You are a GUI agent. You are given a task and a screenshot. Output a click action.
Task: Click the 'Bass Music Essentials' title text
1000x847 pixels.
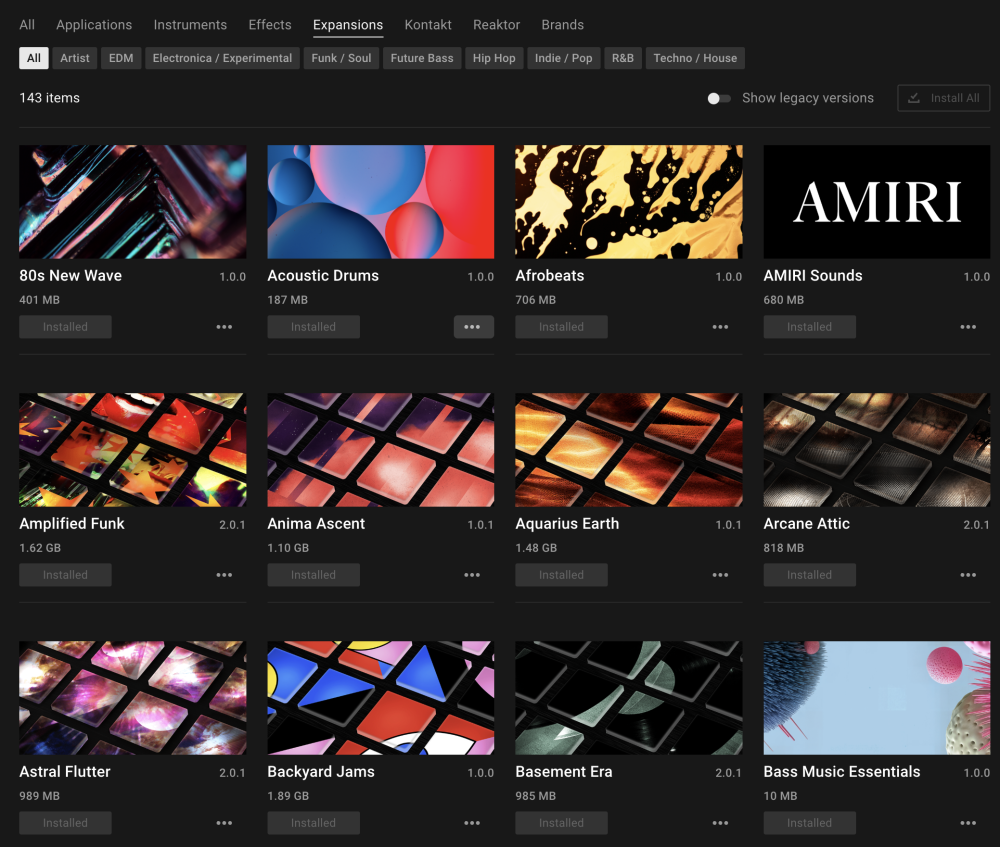pyautogui.click(x=842, y=772)
